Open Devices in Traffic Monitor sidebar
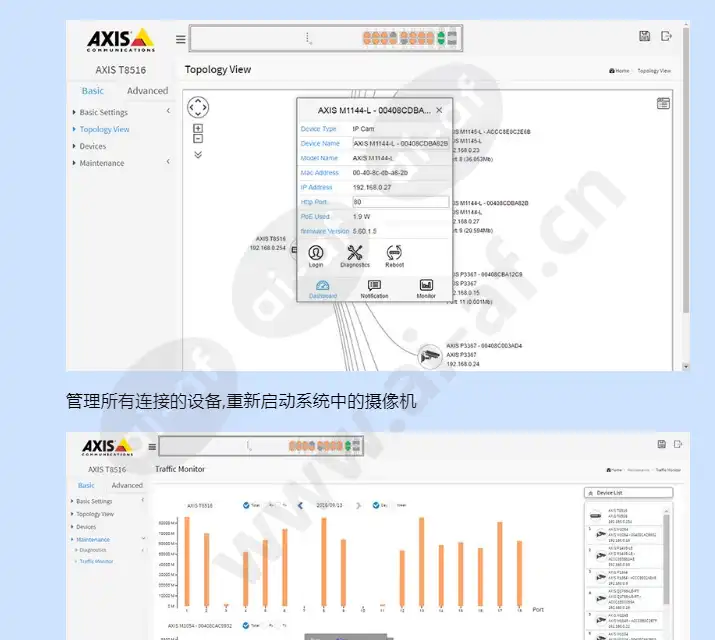This screenshot has width=715, height=640. [x=86, y=527]
